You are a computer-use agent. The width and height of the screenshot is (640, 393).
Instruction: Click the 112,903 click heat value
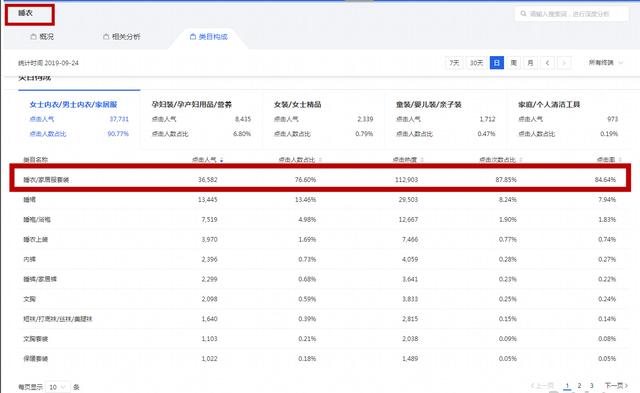coord(407,180)
